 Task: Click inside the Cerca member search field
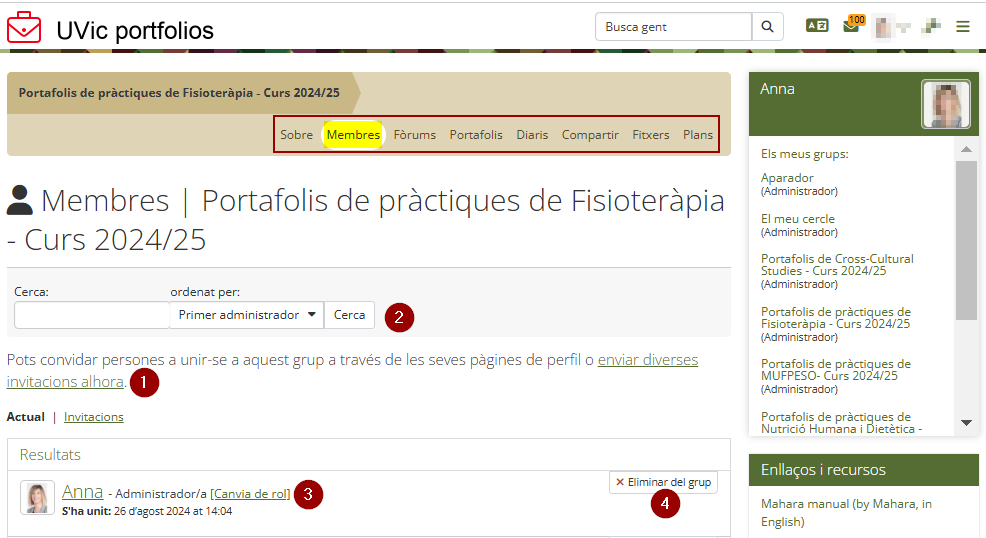click(92, 315)
